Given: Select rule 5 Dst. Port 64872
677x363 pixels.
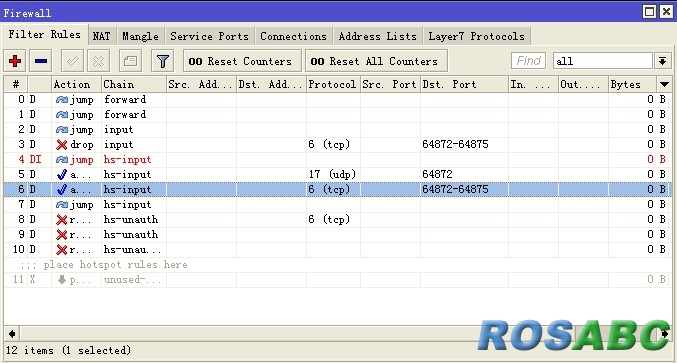Looking at the screenshot, I should tap(437, 174).
